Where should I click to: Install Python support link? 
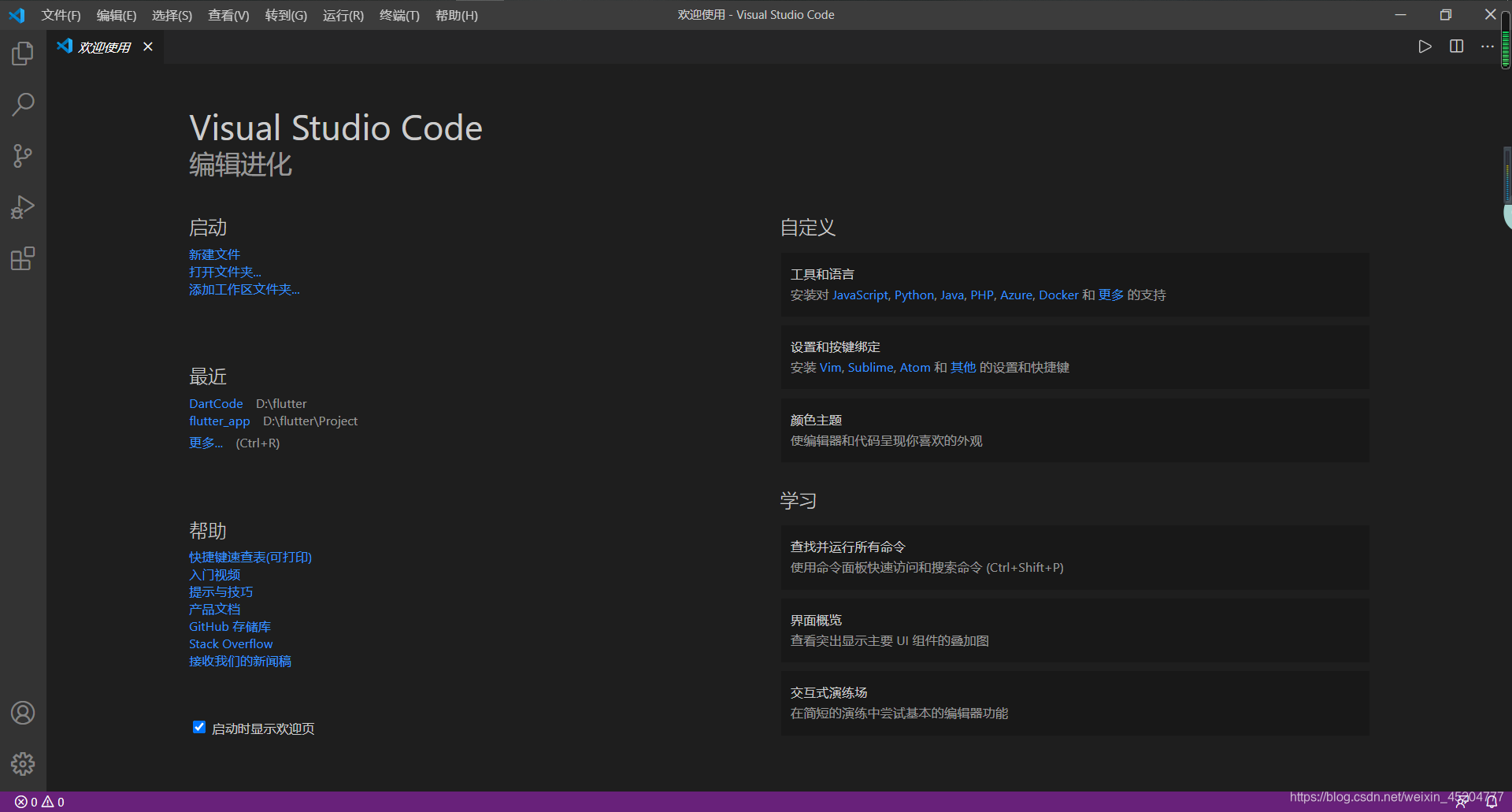[914, 295]
